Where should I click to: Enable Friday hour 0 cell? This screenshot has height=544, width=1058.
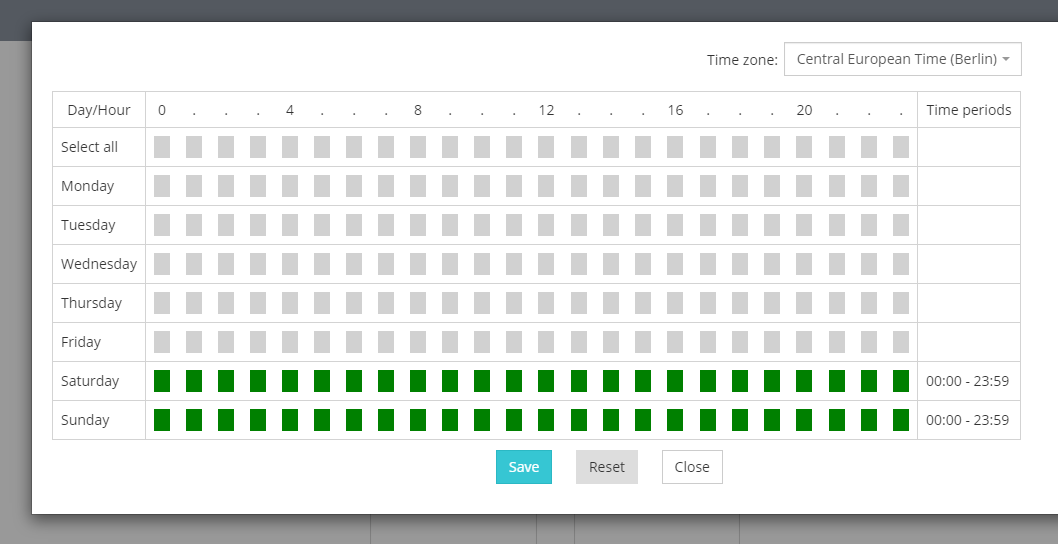pos(162,342)
